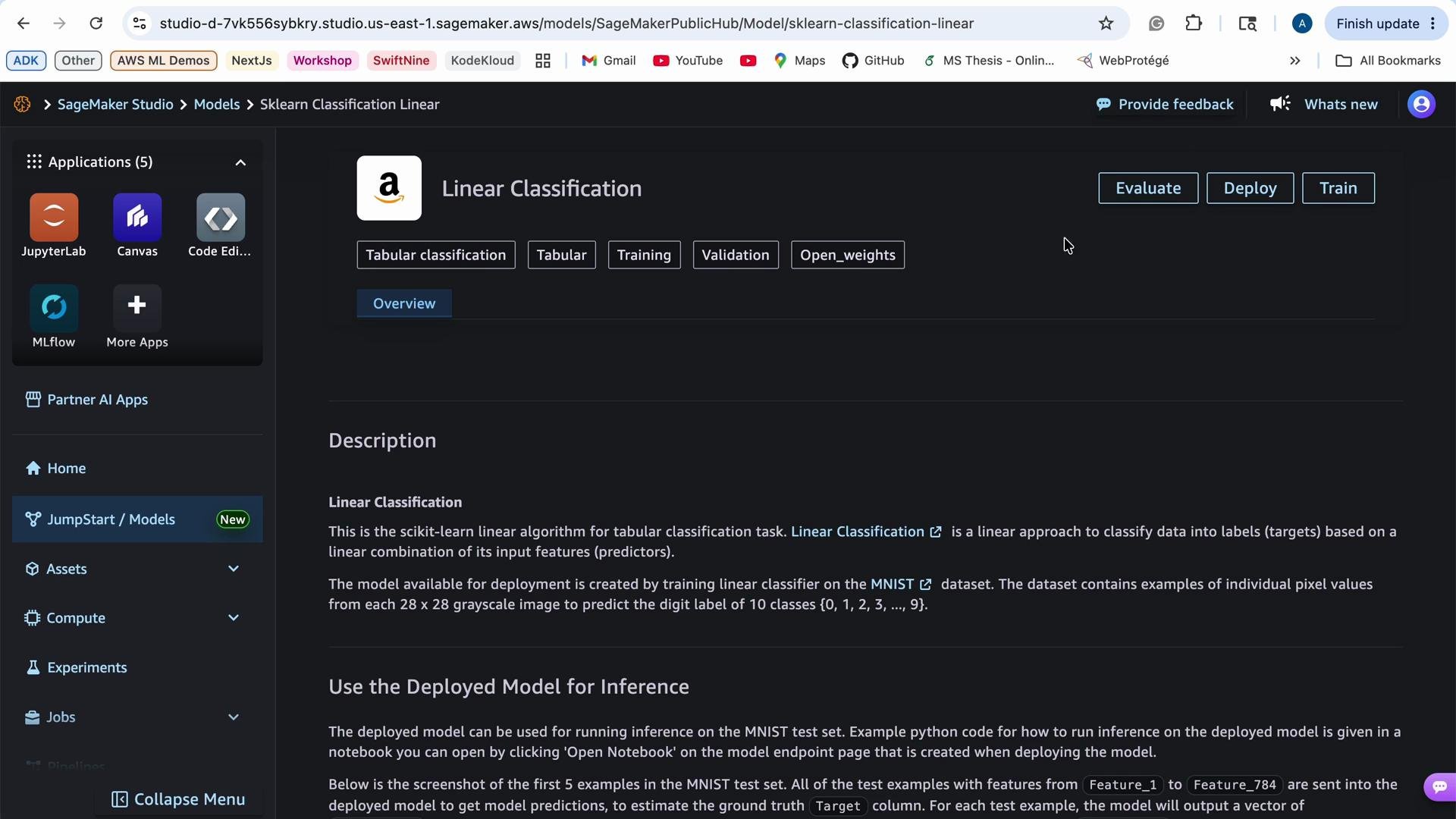Open the MS Thesis bookmark
Image resolution: width=1456 pixels, height=819 pixels.
coord(988,61)
